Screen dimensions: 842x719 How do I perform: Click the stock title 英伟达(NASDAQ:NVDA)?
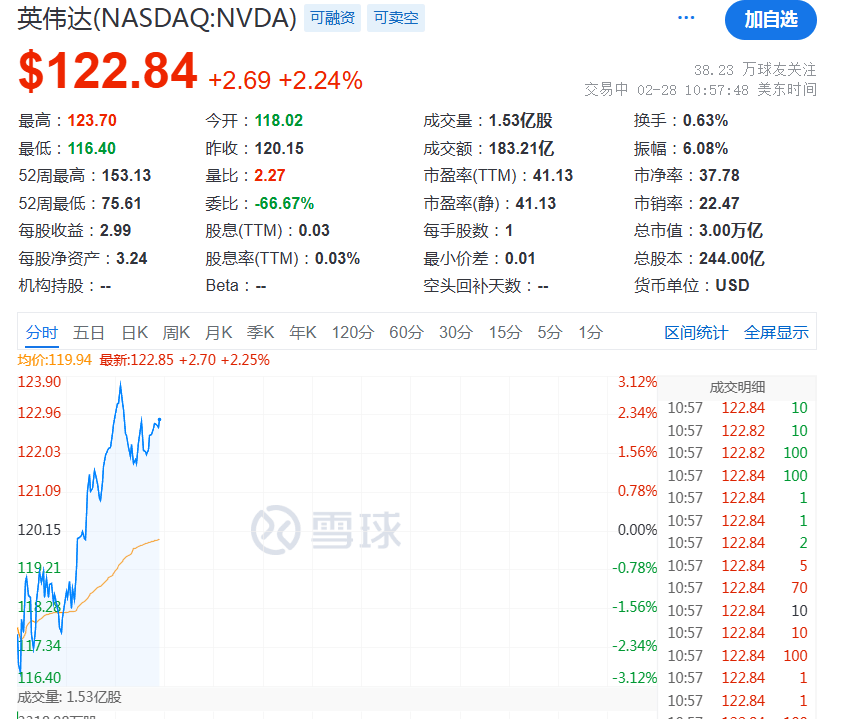[157, 19]
